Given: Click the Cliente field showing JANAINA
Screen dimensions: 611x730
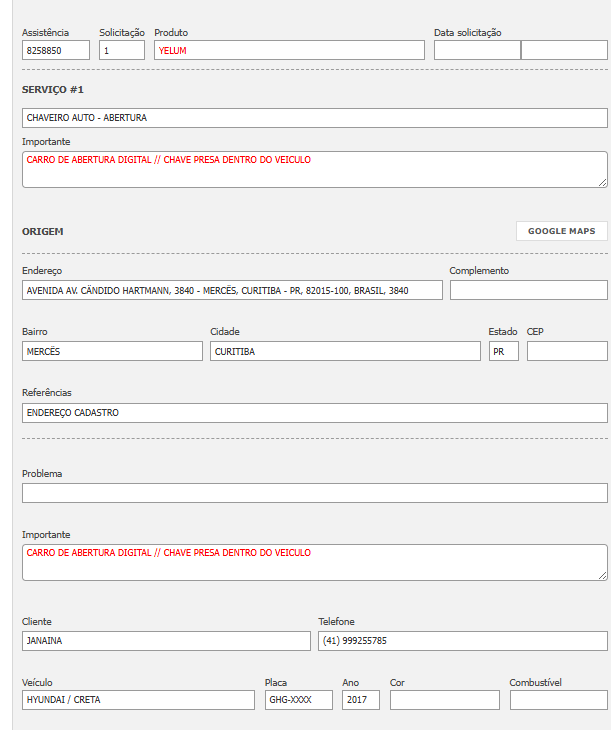Looking at the screenshot, I should pyautogui.click(x=166, y=641).
